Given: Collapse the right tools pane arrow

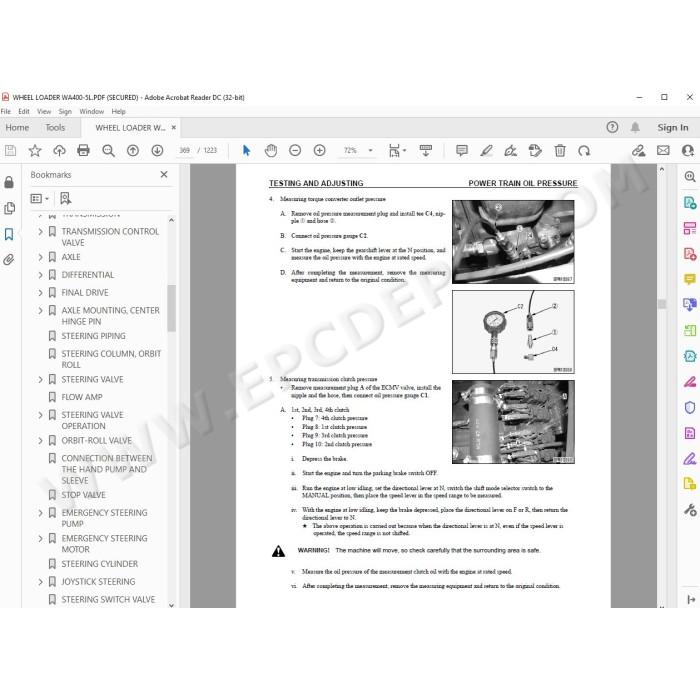Looking at the screenshot, I should click(x=691, y=600).
